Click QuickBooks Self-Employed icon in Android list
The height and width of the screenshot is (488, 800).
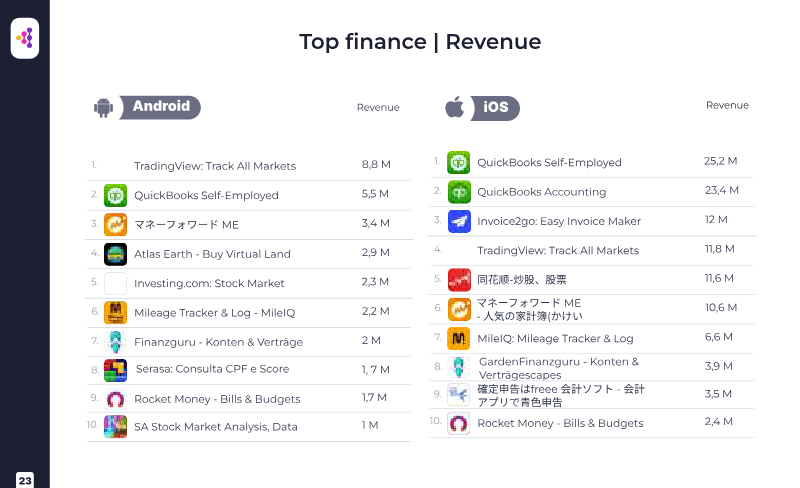pyautogui.click(x=115, y=195)
